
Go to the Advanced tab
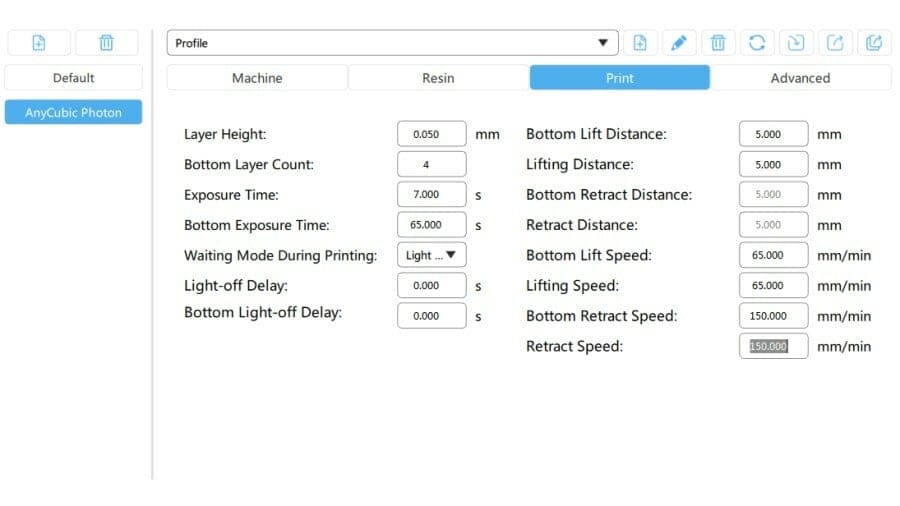(x=800, y=78)
